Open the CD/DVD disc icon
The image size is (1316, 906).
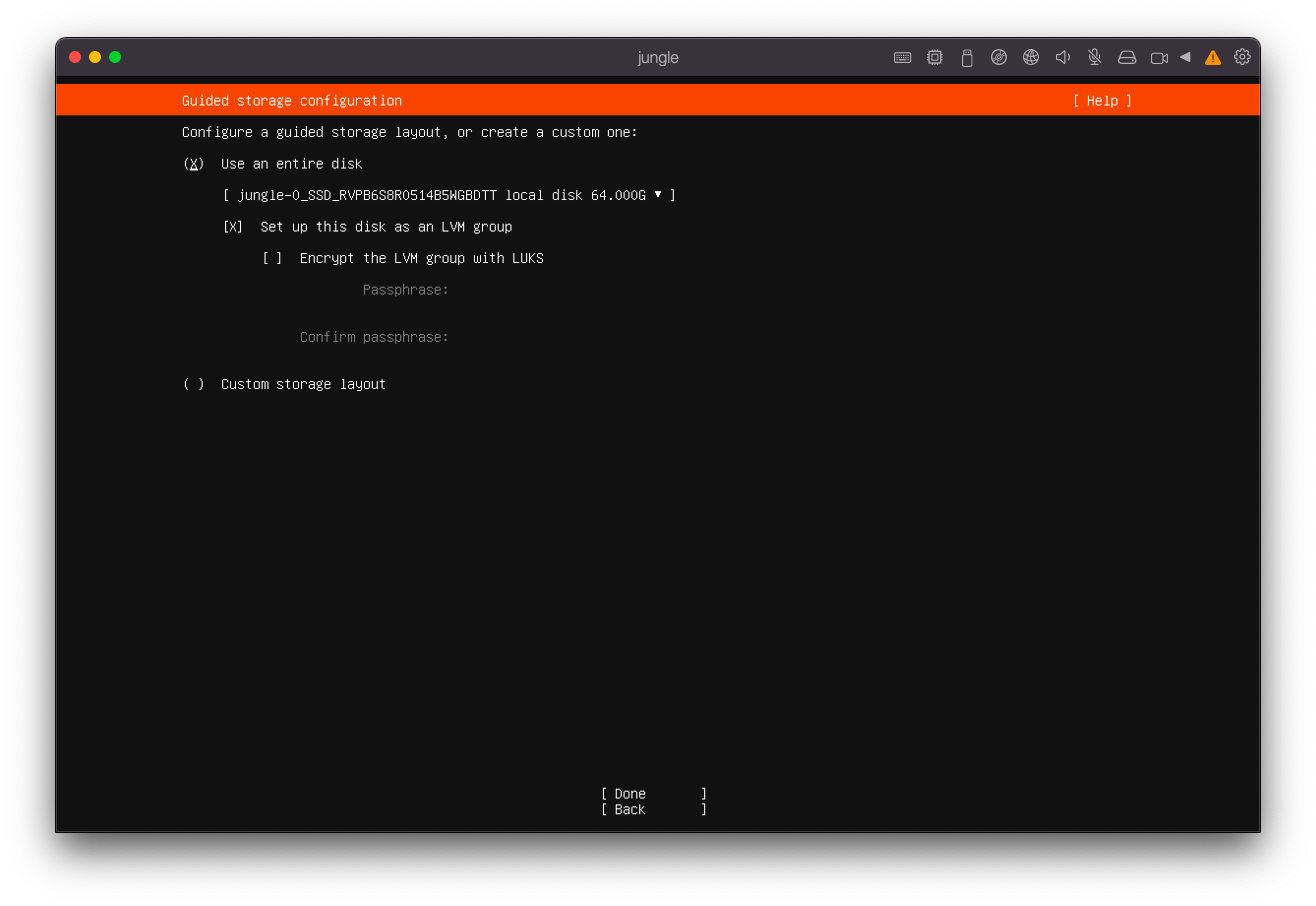(x=999, y=58)
